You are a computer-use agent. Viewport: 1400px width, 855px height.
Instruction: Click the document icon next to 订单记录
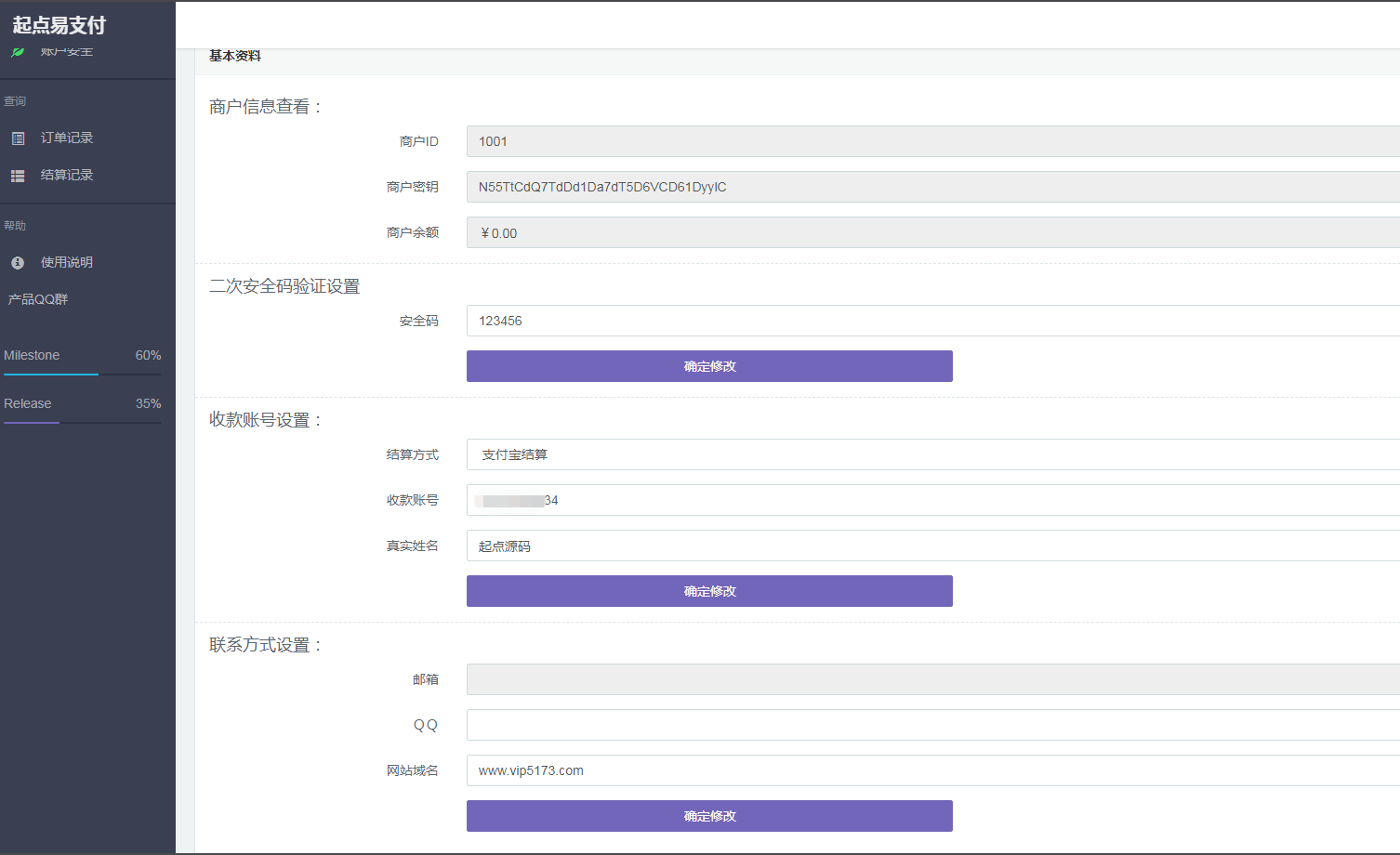coord(17,137)
